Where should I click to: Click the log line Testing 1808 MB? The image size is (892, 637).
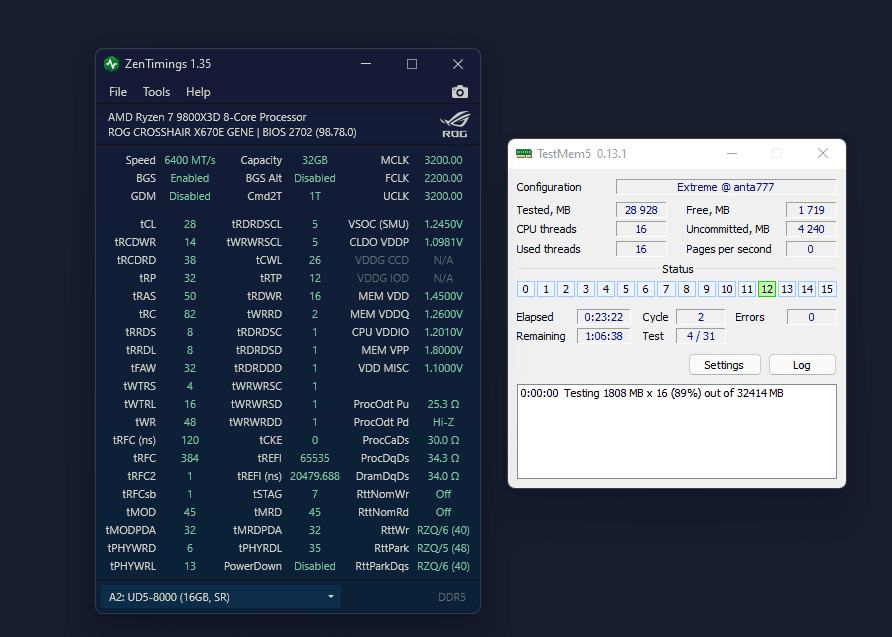(652, 393)
